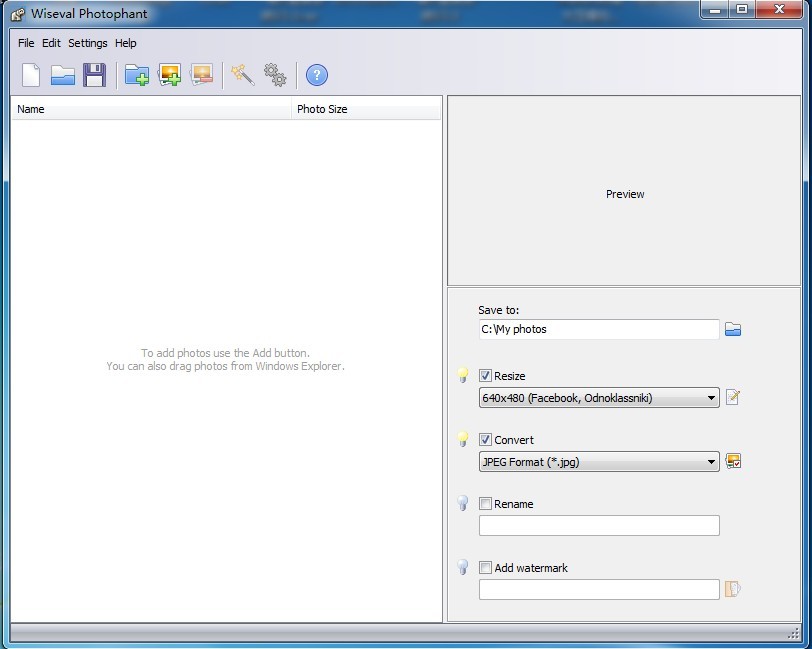Open the Settings menu
This screenshot has width=812, height=649.
(x=88, y=43)
